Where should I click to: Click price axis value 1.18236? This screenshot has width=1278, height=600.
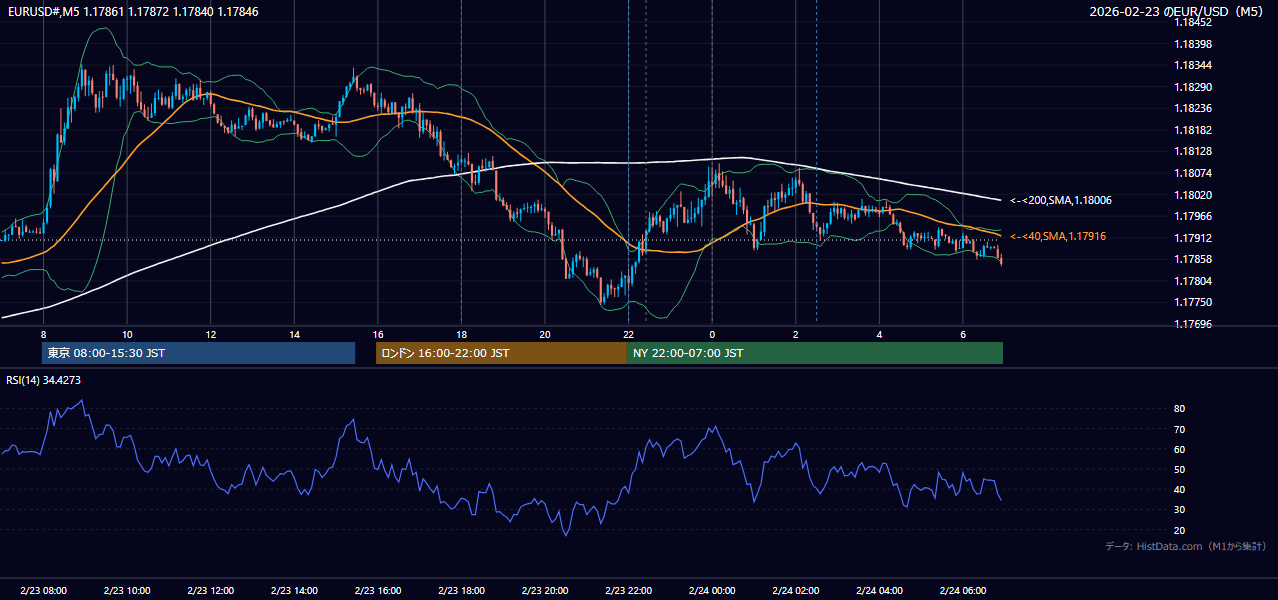[x=1194, y=108]
